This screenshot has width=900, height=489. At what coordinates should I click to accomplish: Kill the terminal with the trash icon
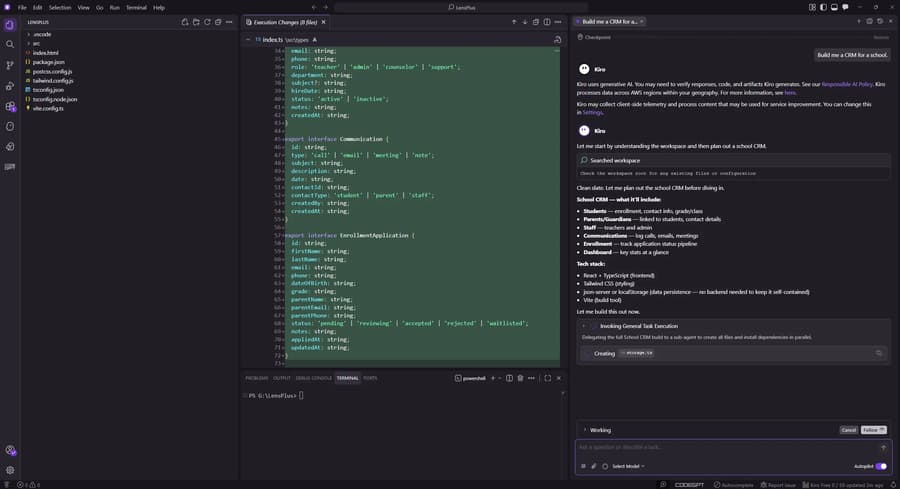coord(521,378)
